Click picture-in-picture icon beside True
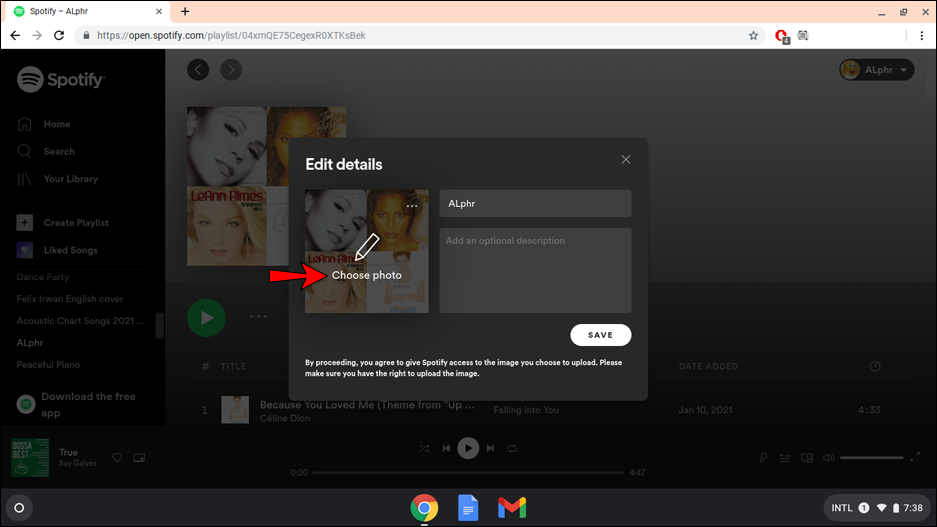 [139, 458]
